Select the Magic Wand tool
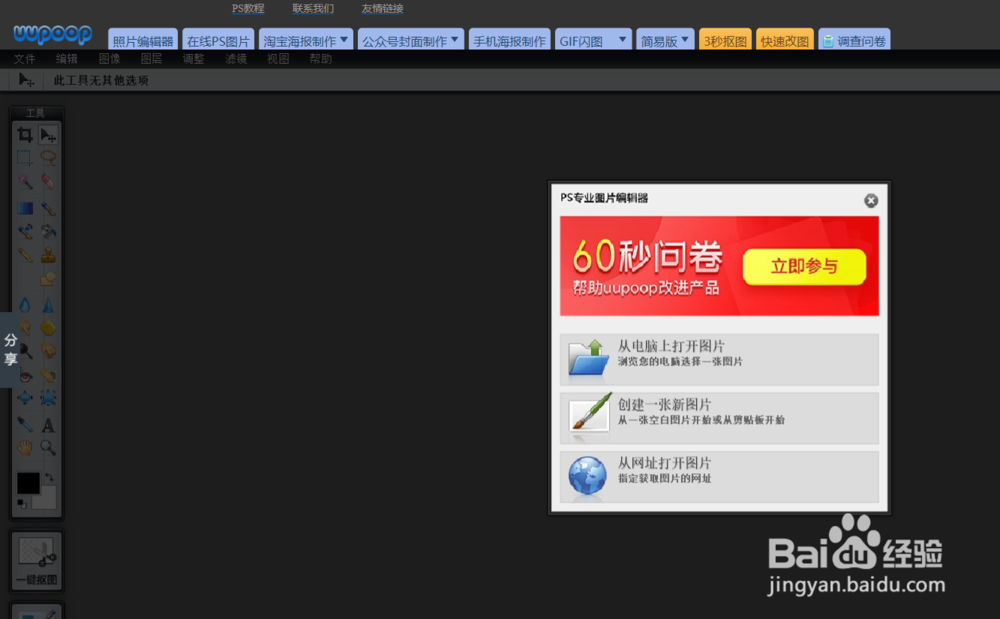 point(25,182)
